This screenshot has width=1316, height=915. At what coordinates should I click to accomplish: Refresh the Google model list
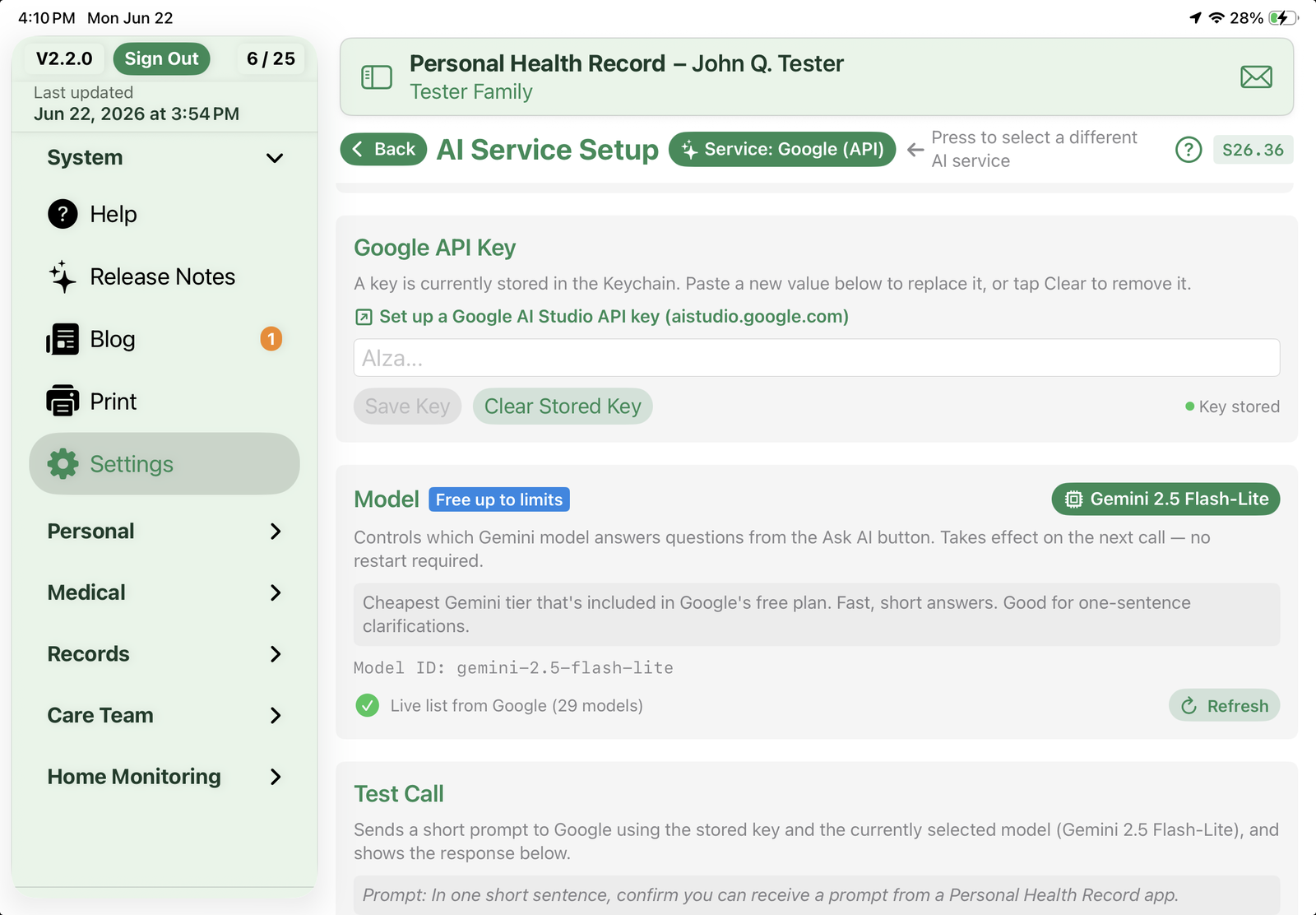pyautogui.click(x=1224, y=705)
